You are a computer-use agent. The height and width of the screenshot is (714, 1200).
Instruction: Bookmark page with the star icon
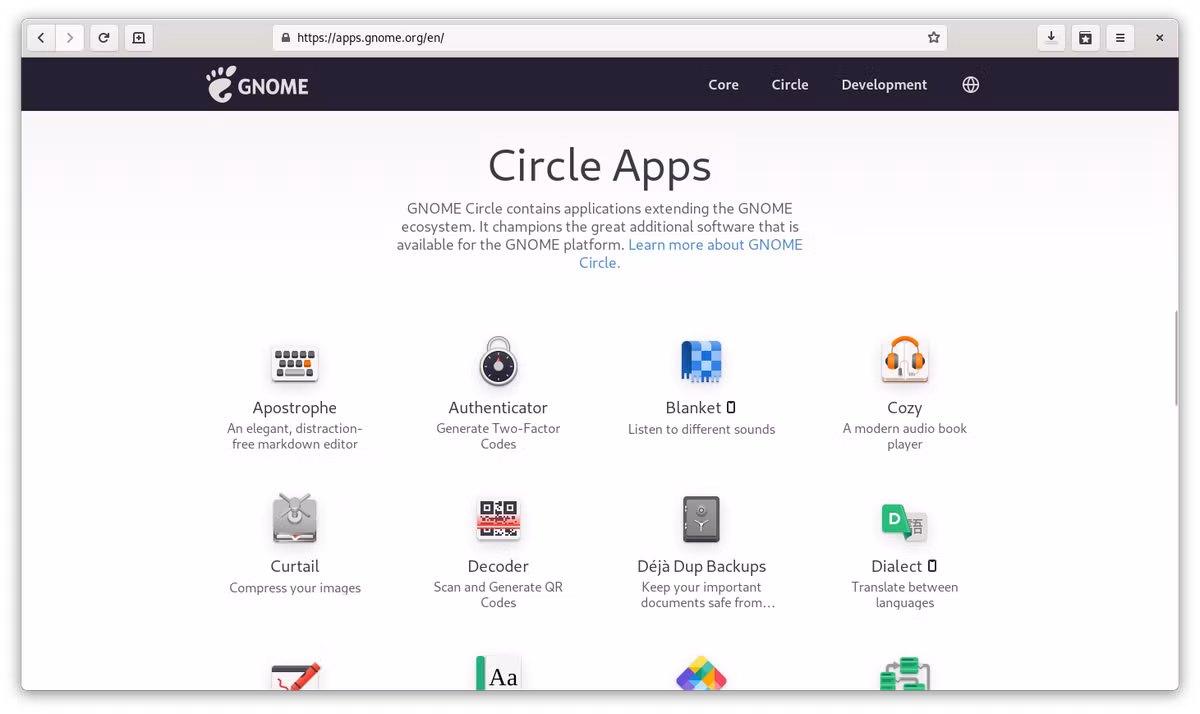[x=933, y=38]
